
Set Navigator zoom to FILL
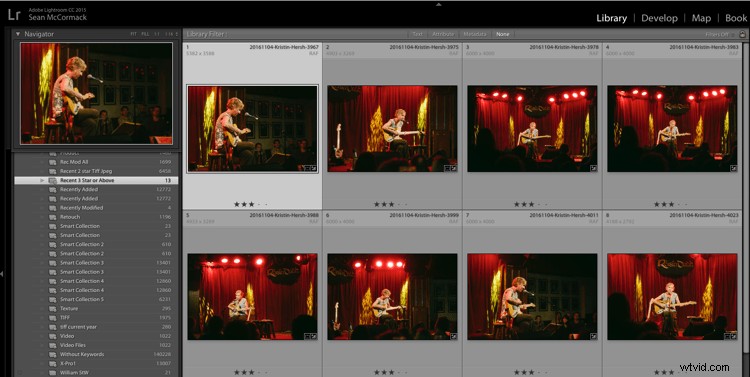(145, 34)
